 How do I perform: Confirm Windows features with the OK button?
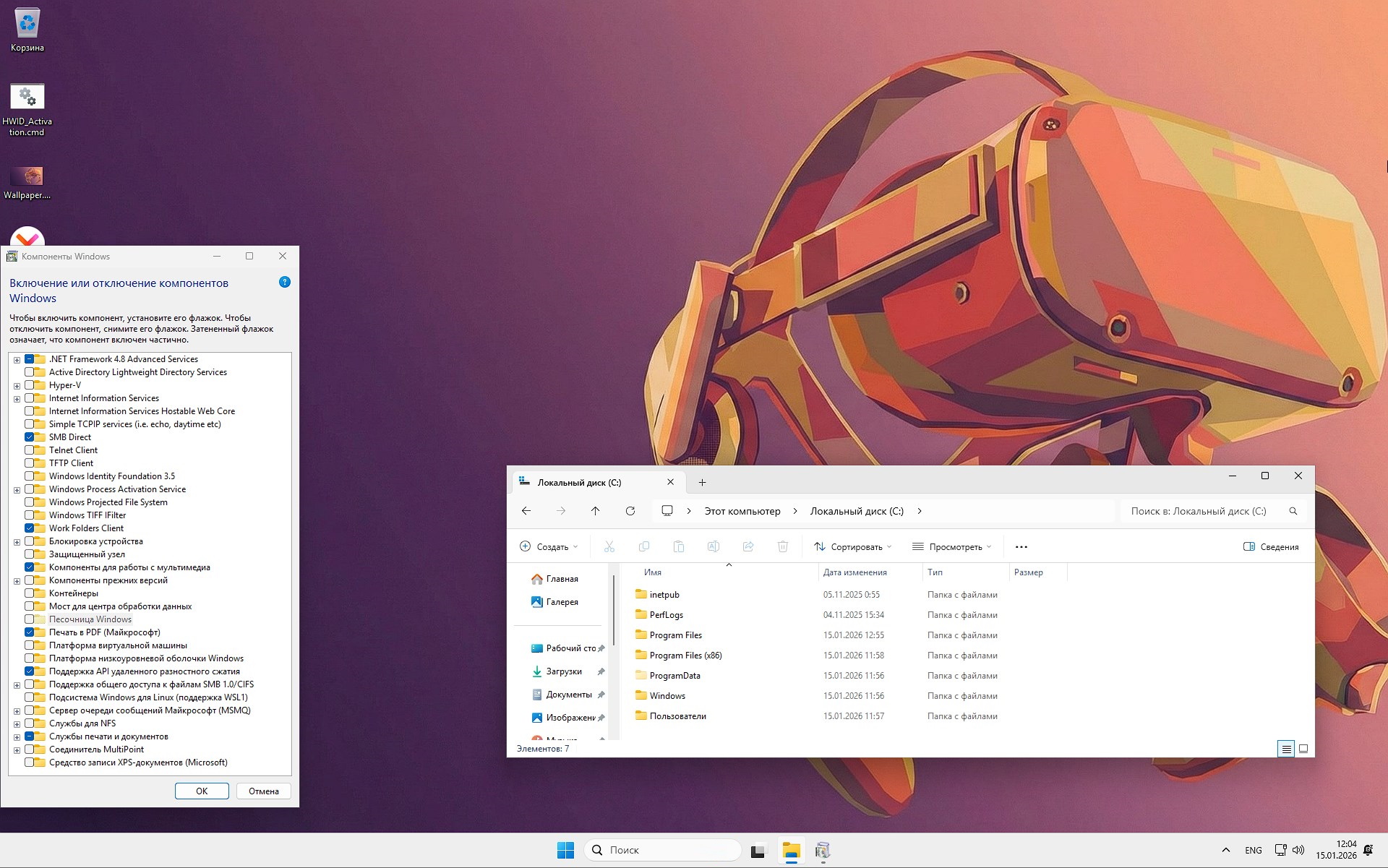tap(202, 791)
